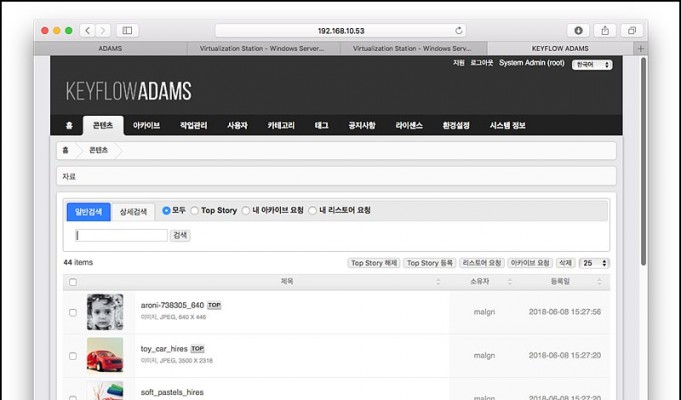Screen dimensions: 681x400
Task: Open the 한국어 language dropdown
Action: (592, 65)
